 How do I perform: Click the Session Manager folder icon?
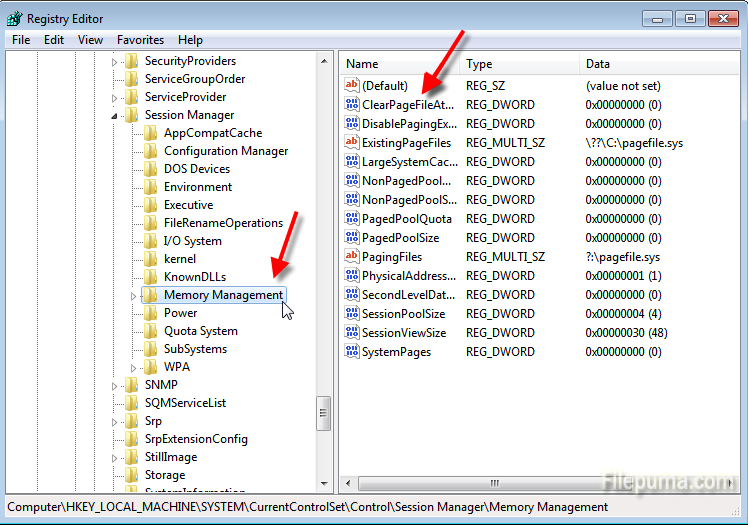point(131,115)
